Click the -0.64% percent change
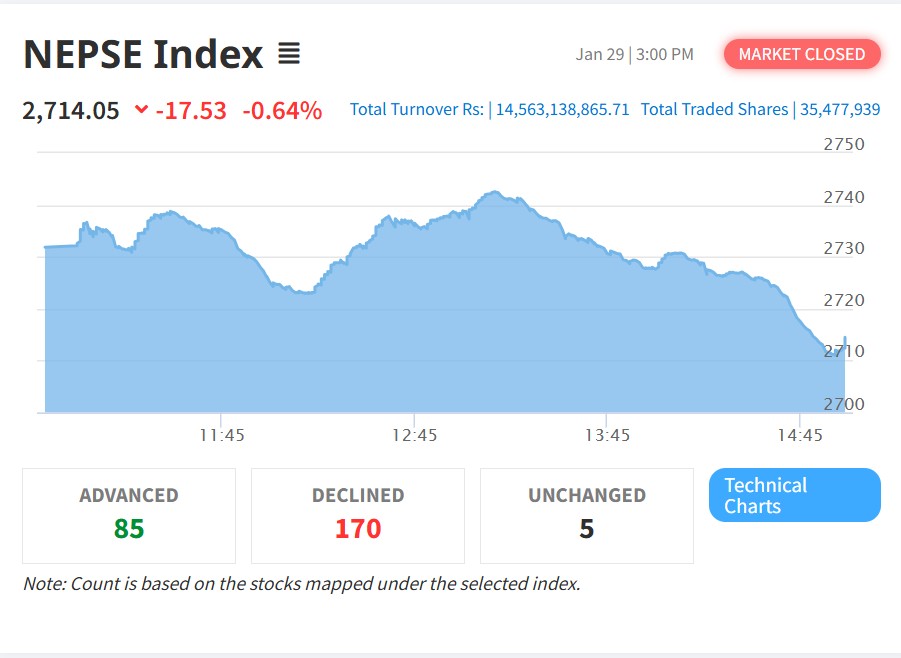Image resolution: width=901 pixels, height=658 pixels. tap(282, 110)
